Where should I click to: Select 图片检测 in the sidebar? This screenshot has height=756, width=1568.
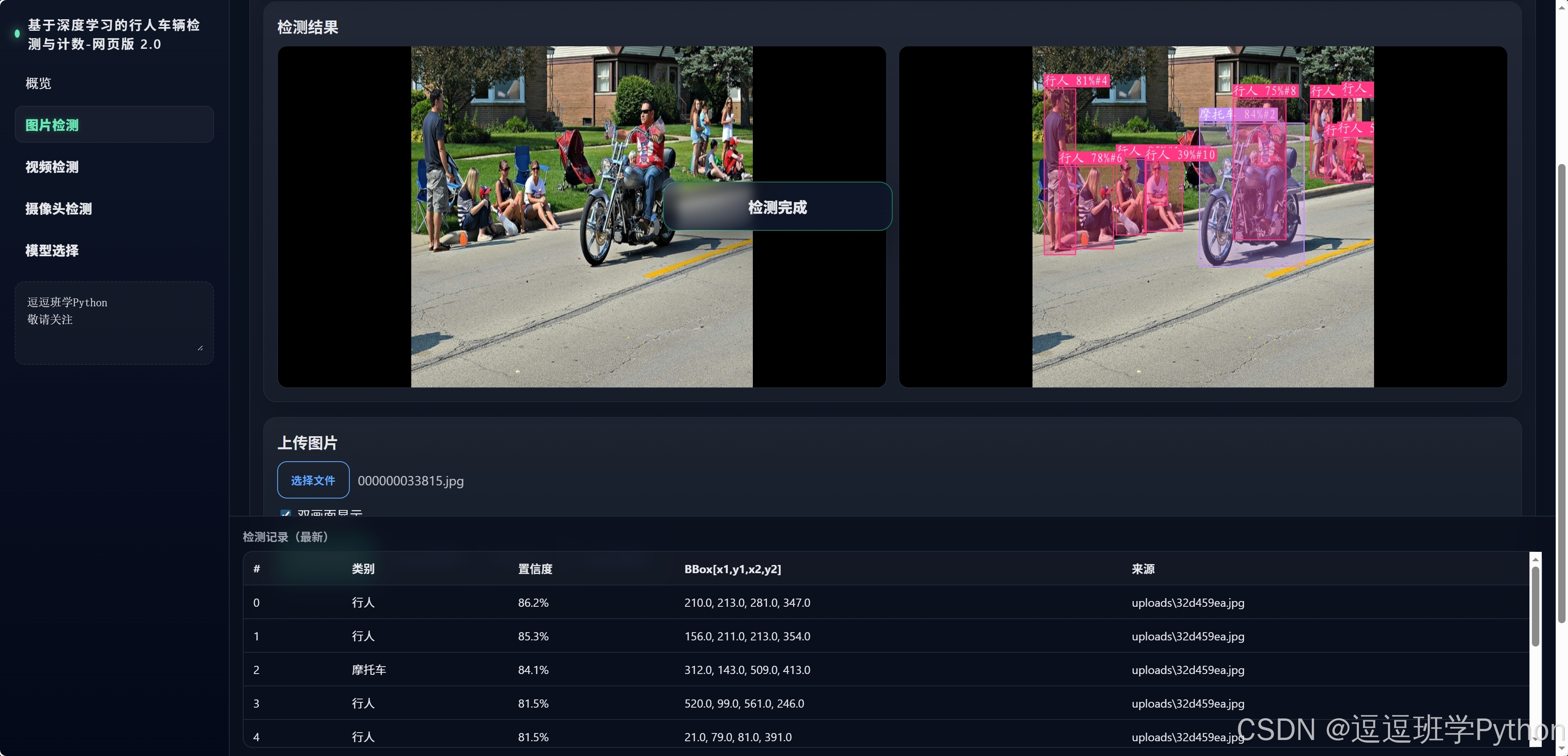(52, 125)
